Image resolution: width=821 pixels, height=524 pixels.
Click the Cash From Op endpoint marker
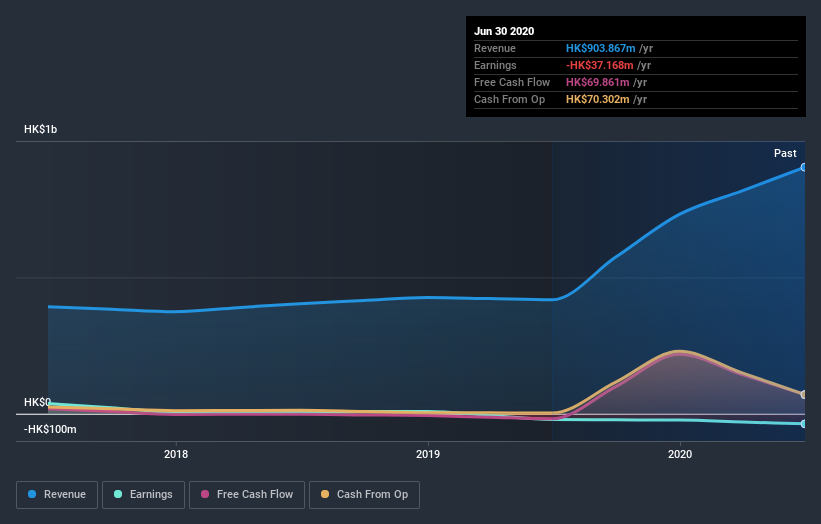pos(804,394)
